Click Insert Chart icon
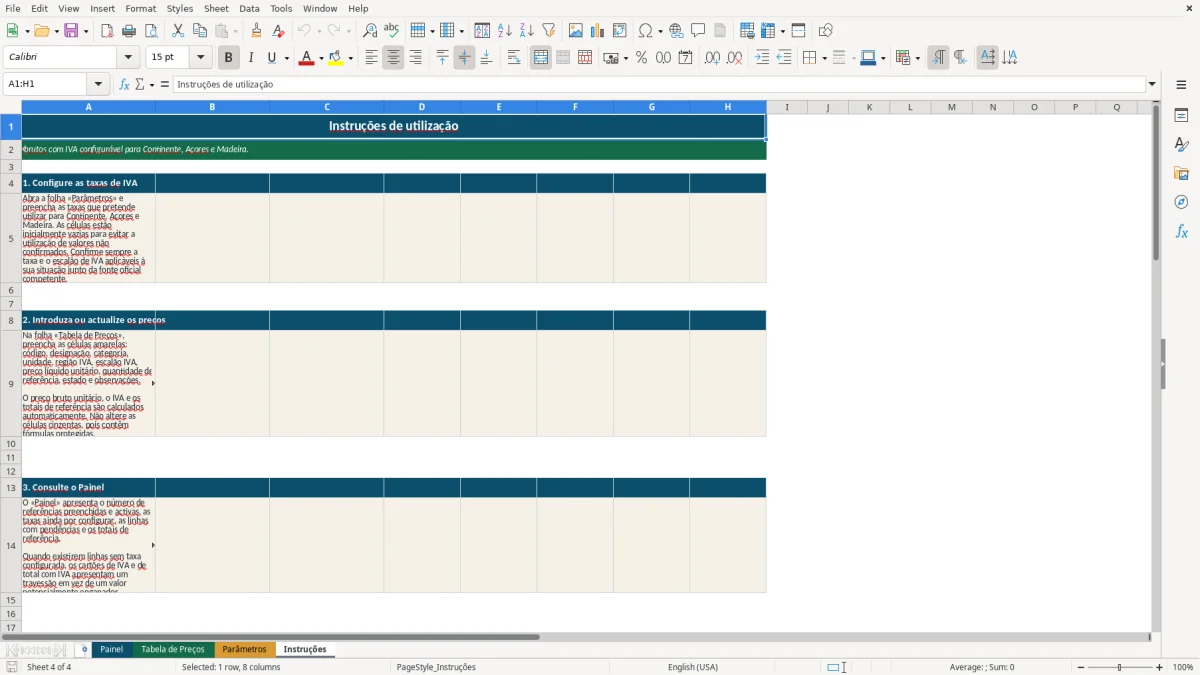1200x675 pixels. coord(598,31)
